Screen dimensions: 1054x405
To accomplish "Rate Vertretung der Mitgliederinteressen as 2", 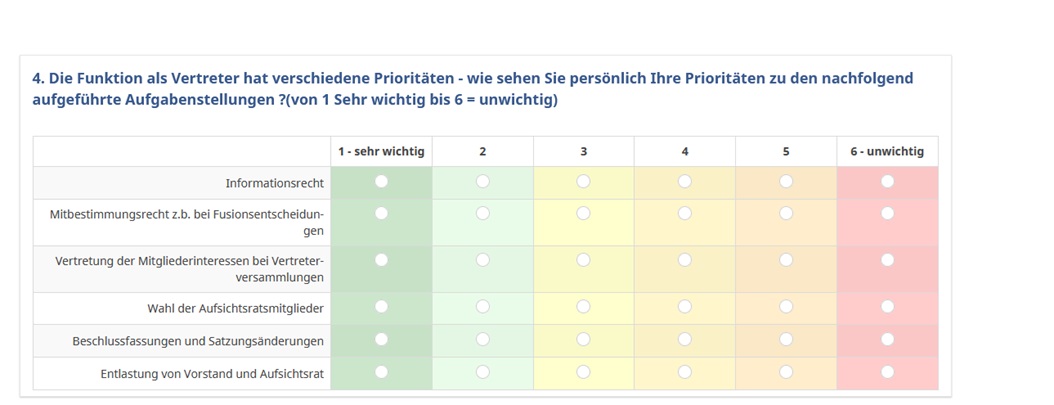I will [483, 260].
